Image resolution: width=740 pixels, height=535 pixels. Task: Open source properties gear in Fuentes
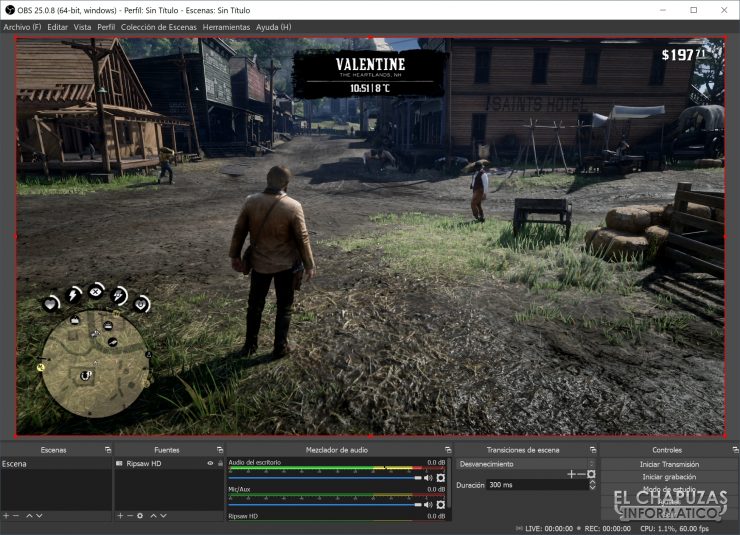pos(140,516)
